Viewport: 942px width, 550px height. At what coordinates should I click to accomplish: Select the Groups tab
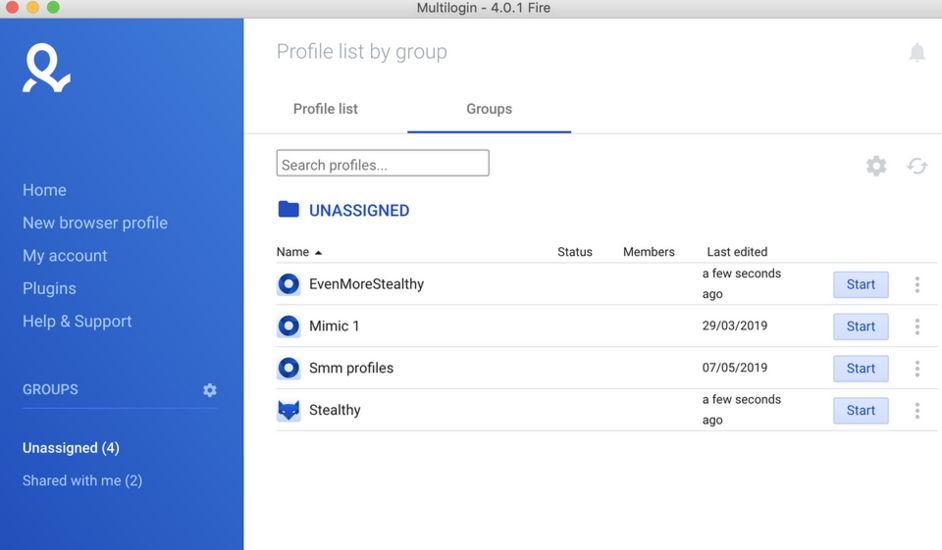[489, 109]
